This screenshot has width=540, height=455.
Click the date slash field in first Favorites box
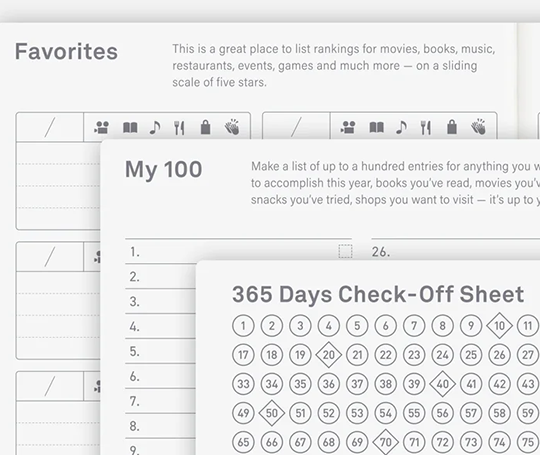(50, 127)
